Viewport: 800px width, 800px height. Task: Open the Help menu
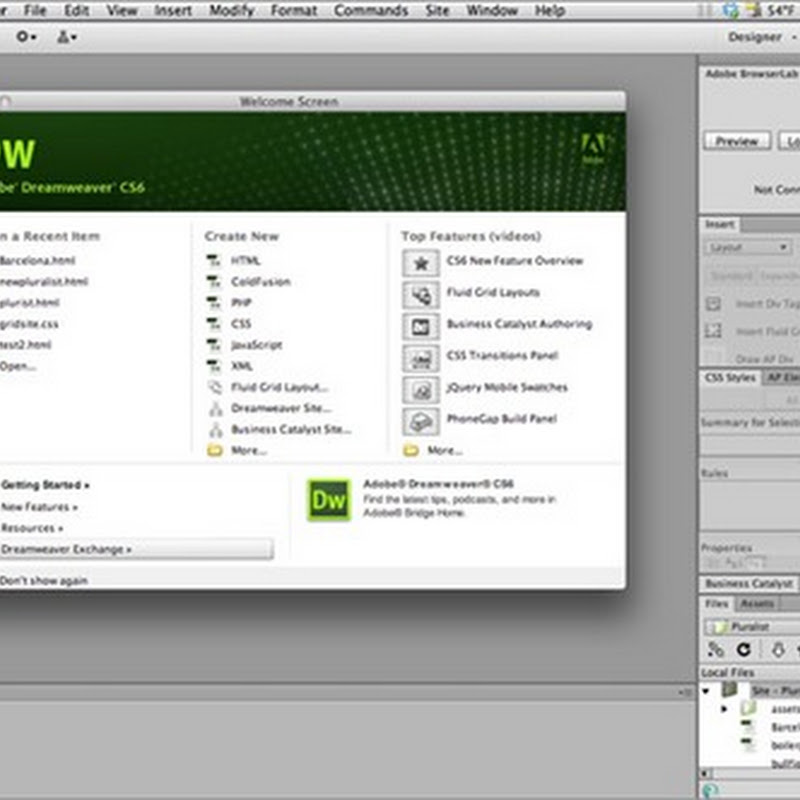pyautogui.click(x=549, y=10)
